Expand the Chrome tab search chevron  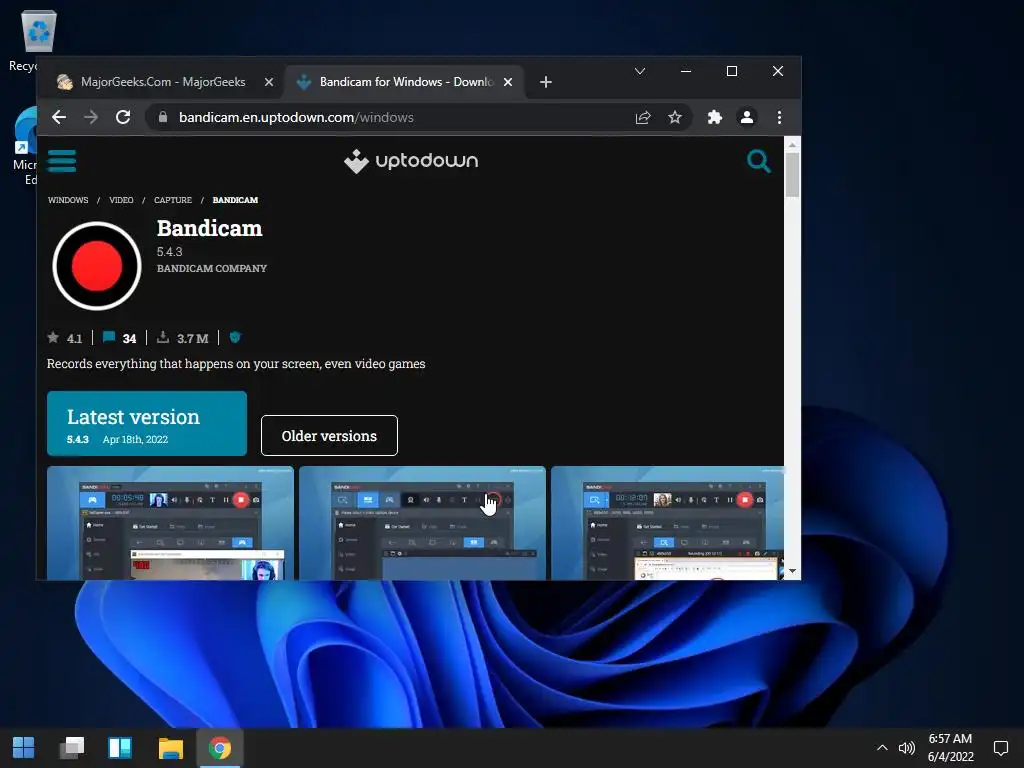pos(640,71)
